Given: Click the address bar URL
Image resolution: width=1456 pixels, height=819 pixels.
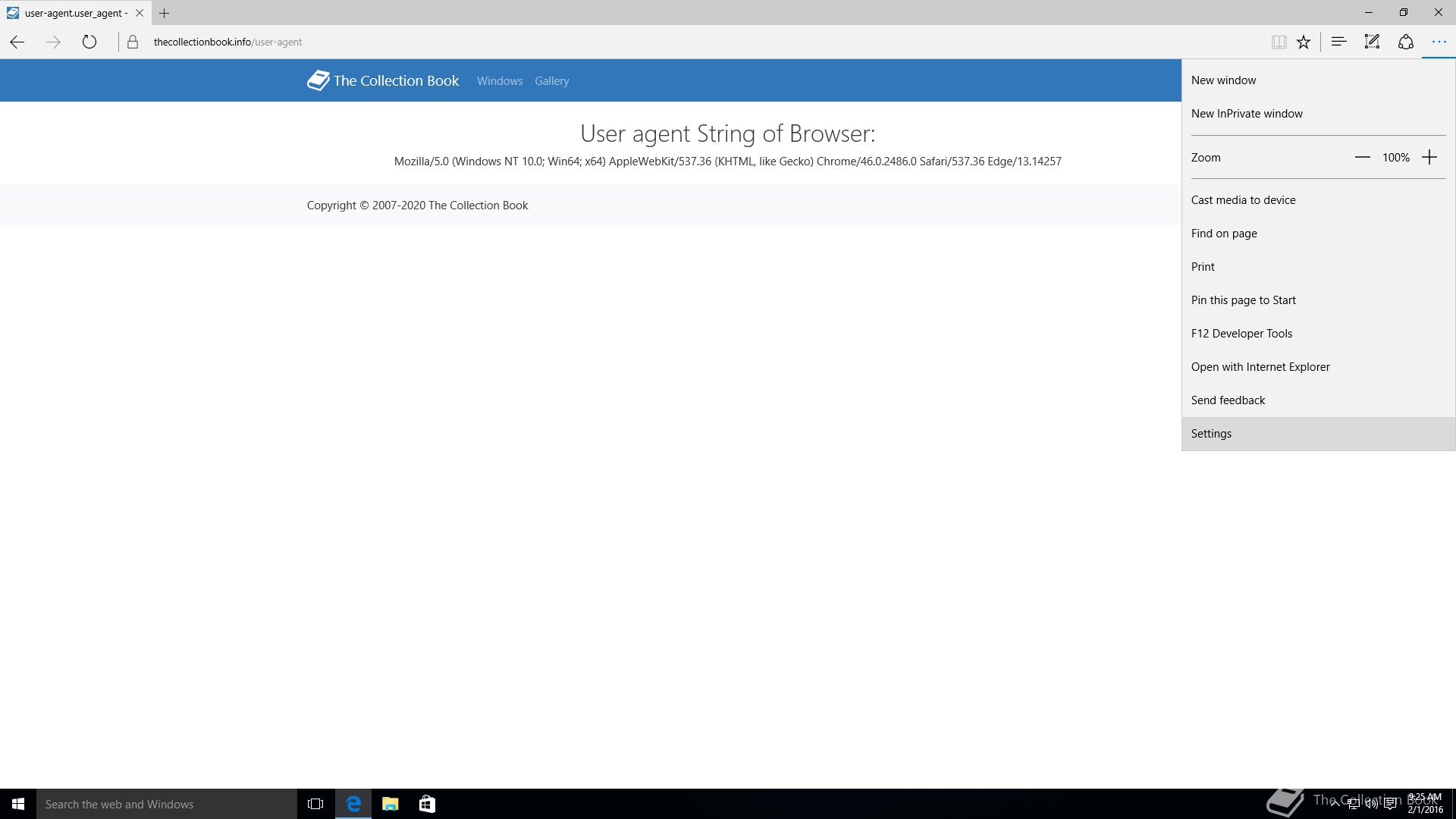Looking at the screenshot, I should [227, 42].
